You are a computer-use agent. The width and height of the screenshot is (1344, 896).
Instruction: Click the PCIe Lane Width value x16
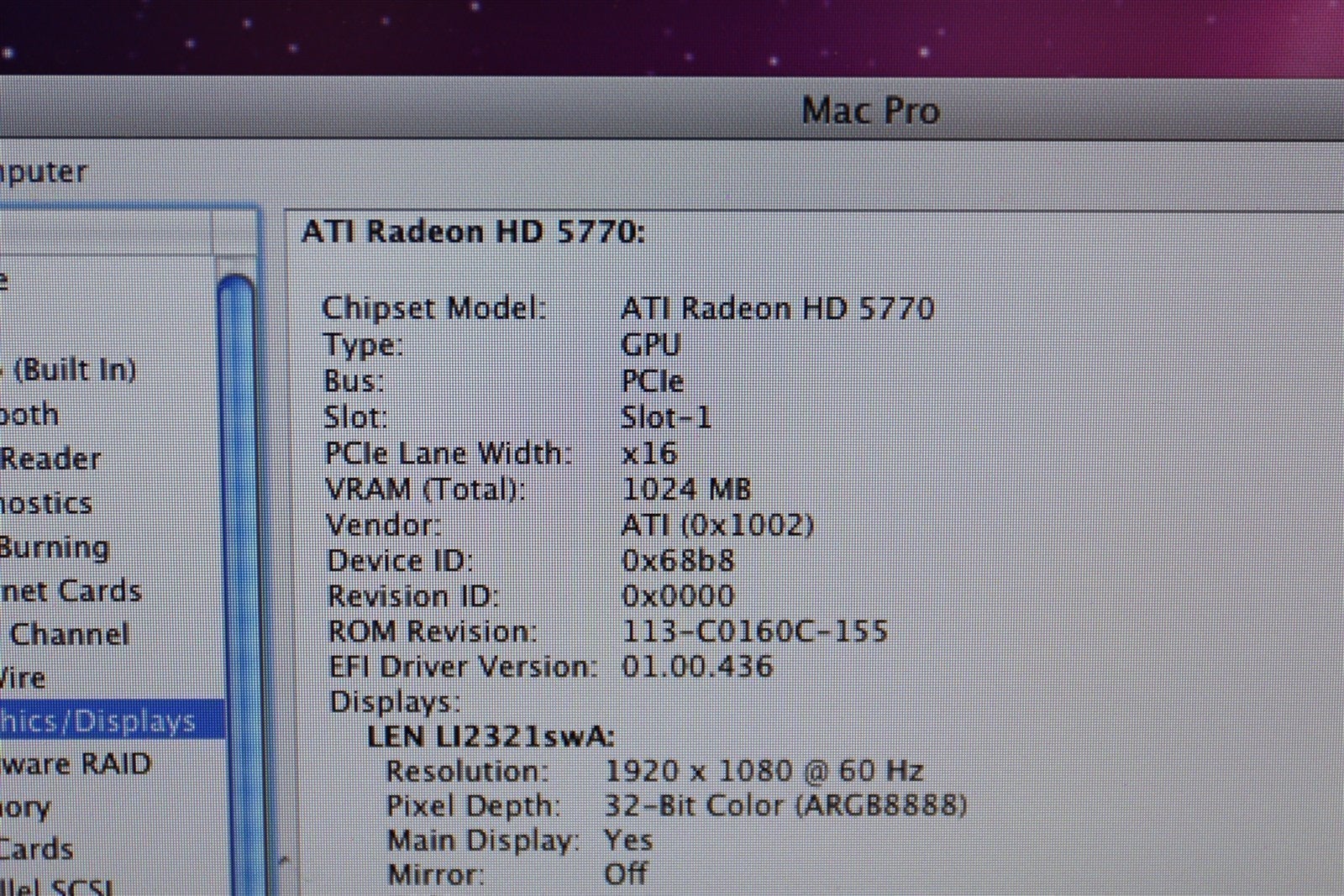[x=649, y=453]
